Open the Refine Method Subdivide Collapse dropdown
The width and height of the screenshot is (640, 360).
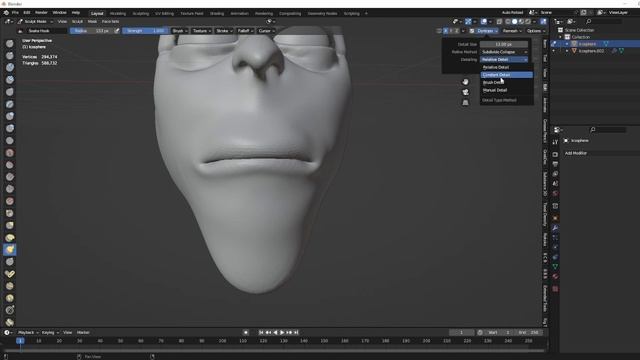click(x=504, y=52)
